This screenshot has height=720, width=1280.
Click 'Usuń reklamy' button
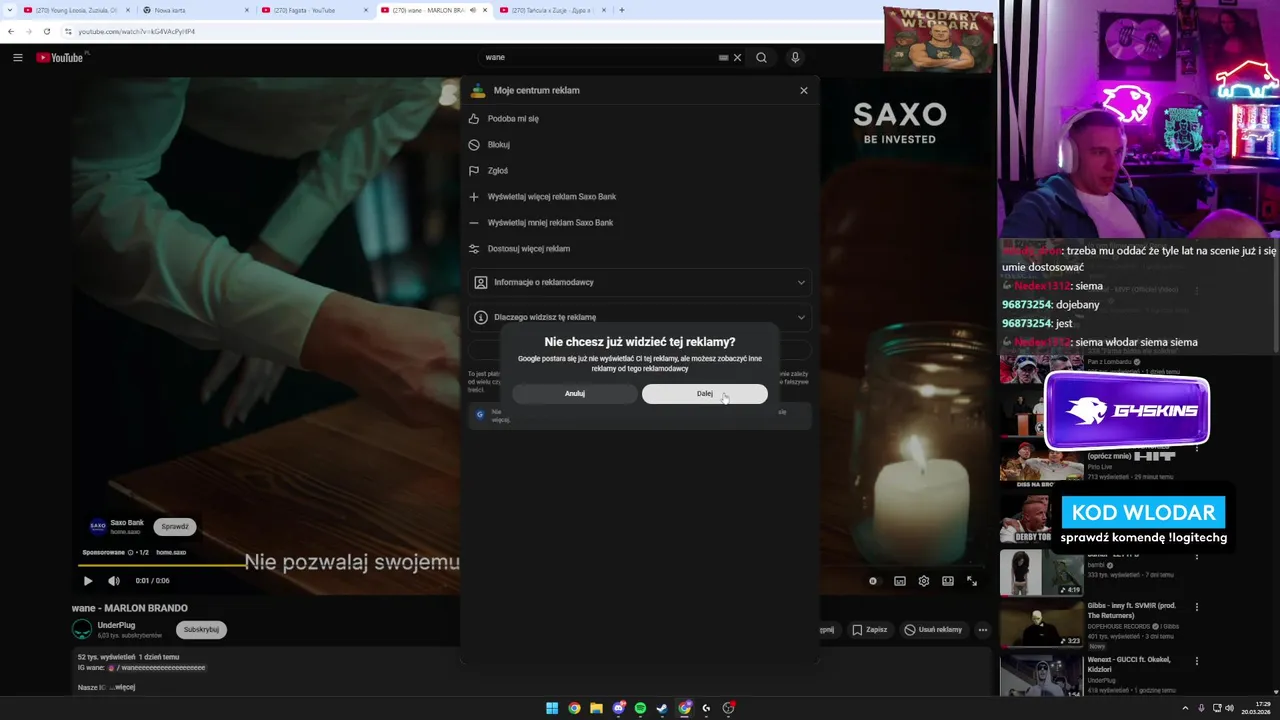pyautogui.click(x=933, y=630)
